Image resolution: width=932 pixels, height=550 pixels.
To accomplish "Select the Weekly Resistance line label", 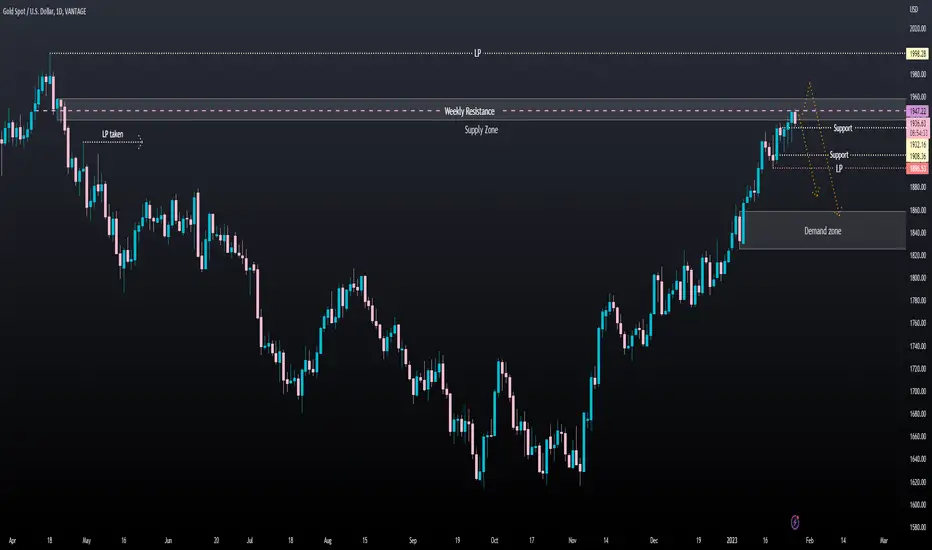I will pyautogui.click(x=469, y=111).
